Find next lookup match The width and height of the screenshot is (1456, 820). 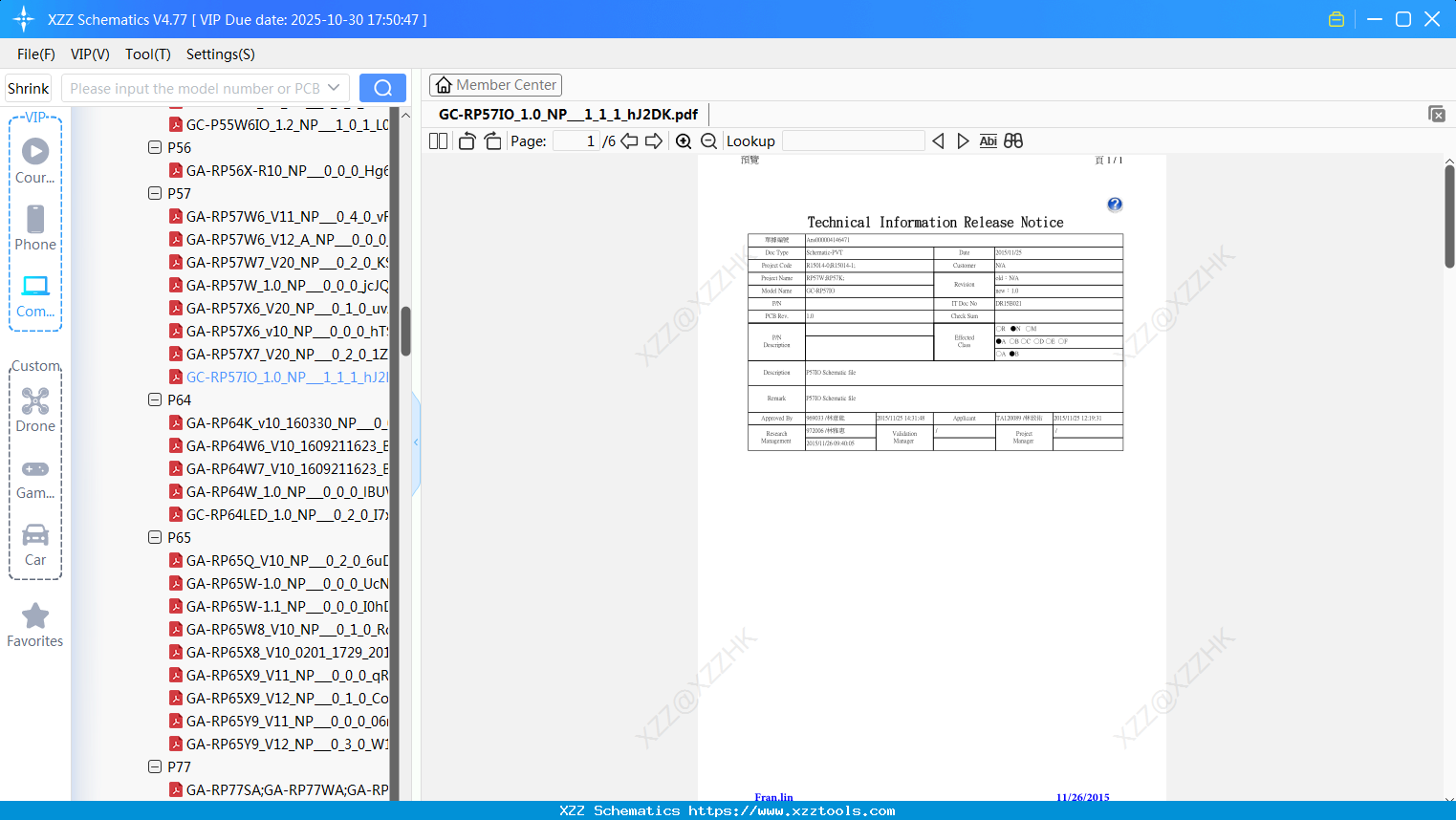pyautogui.click(x=963, y=141)
